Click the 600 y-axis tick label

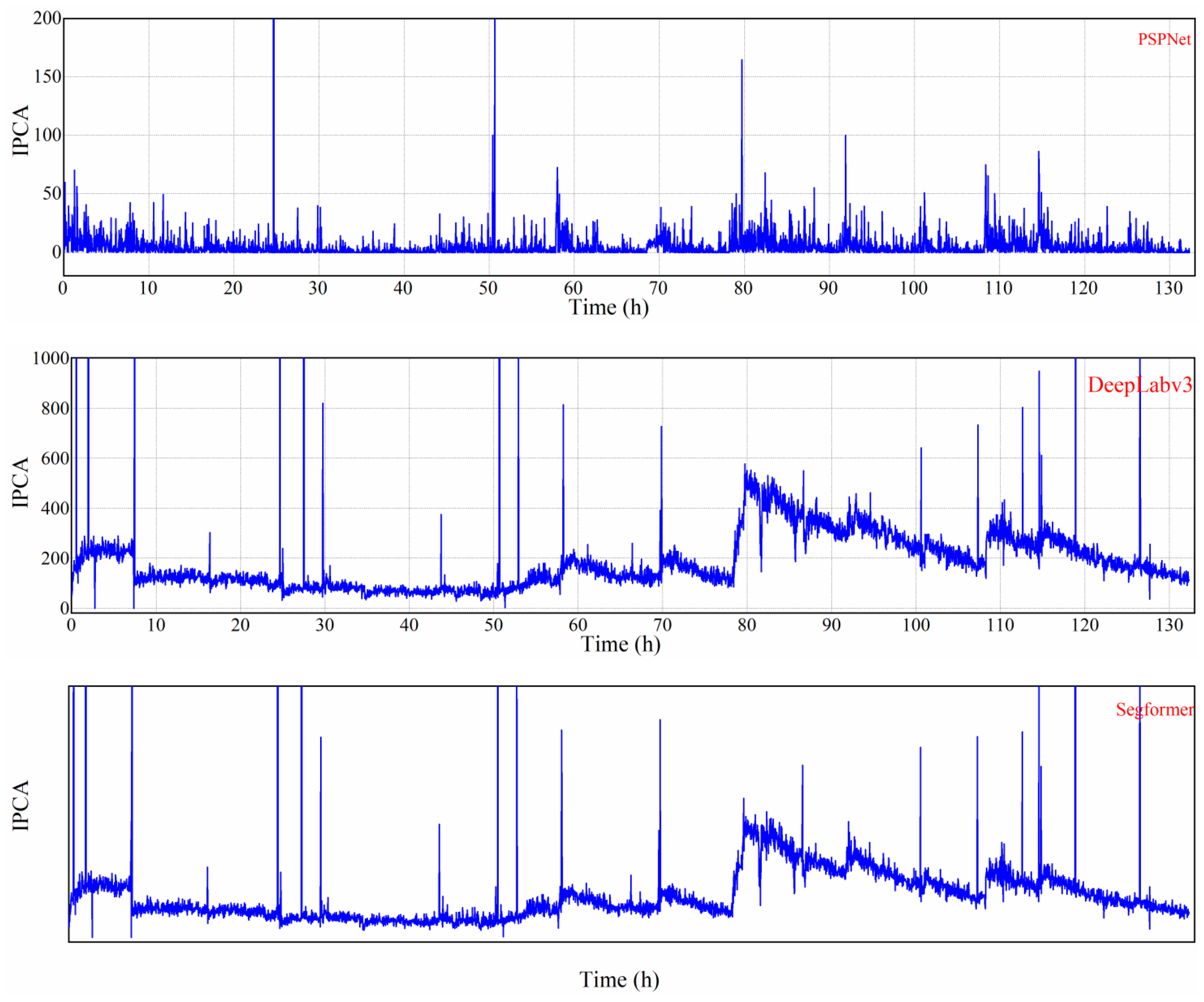coord(55,458)
